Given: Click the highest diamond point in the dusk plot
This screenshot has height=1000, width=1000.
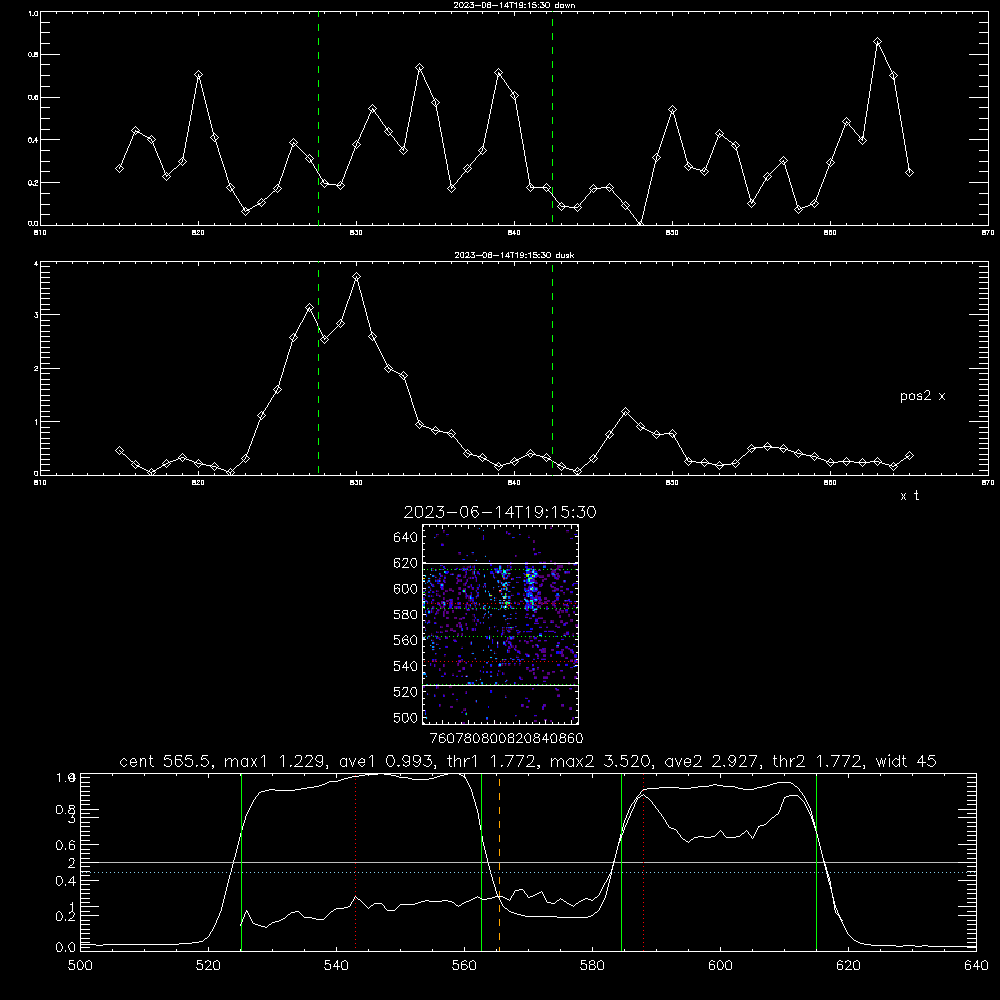Looking at the screenshot, I should pos(357,277).
